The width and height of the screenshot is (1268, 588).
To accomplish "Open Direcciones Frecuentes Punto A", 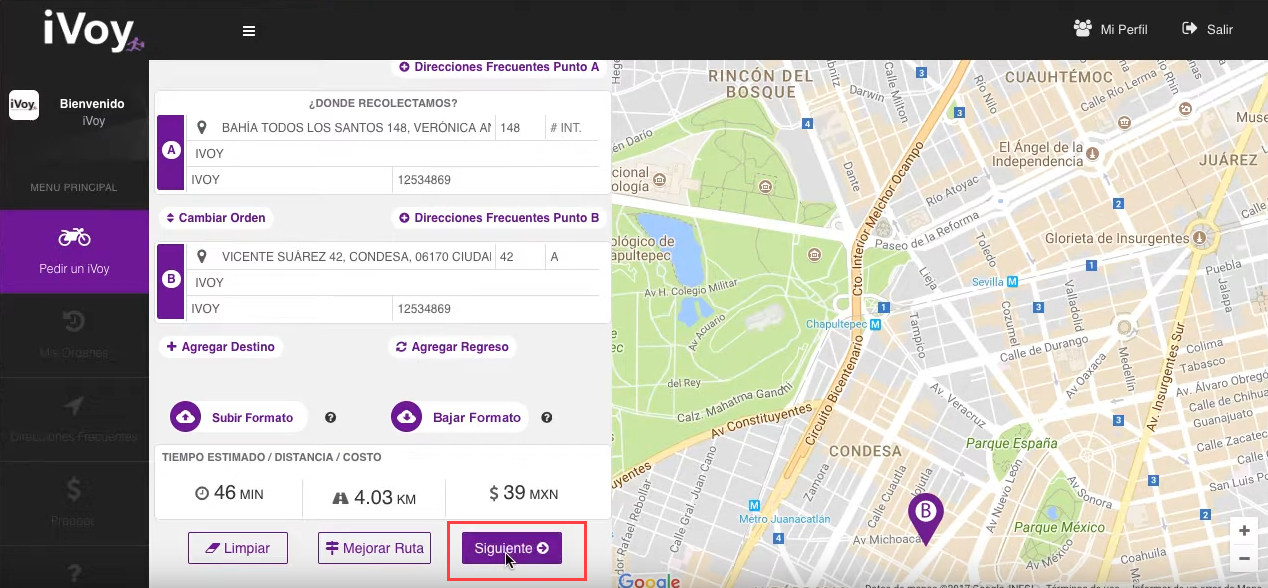I will tap(499, 67).
